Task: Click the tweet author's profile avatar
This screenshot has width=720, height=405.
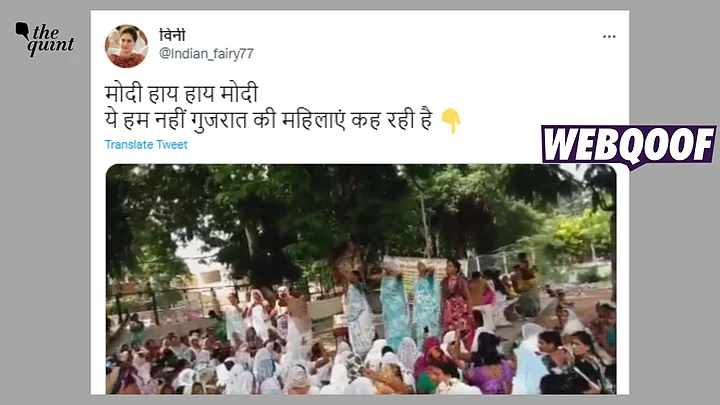Action: 126,46
